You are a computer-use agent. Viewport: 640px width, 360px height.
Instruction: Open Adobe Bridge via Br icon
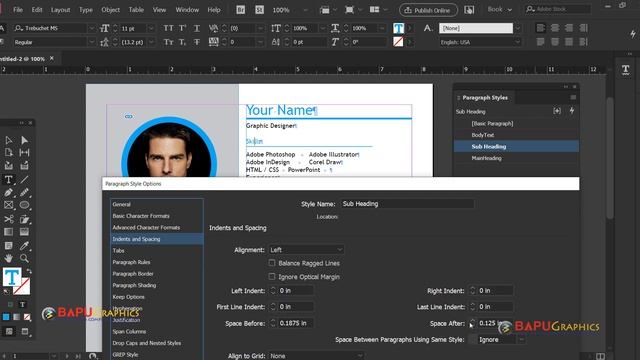click(241, 10)
